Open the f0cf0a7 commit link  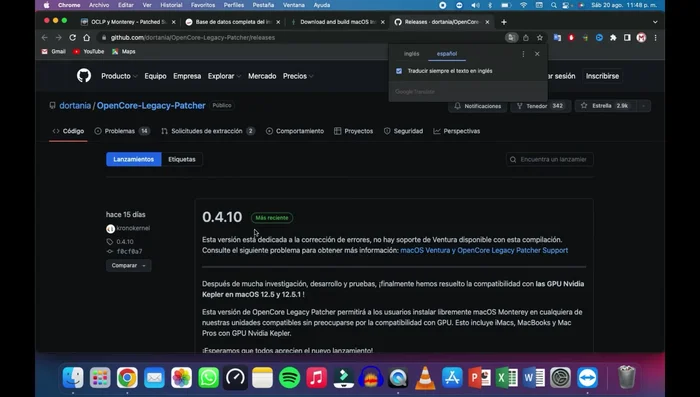click(129, 251)
